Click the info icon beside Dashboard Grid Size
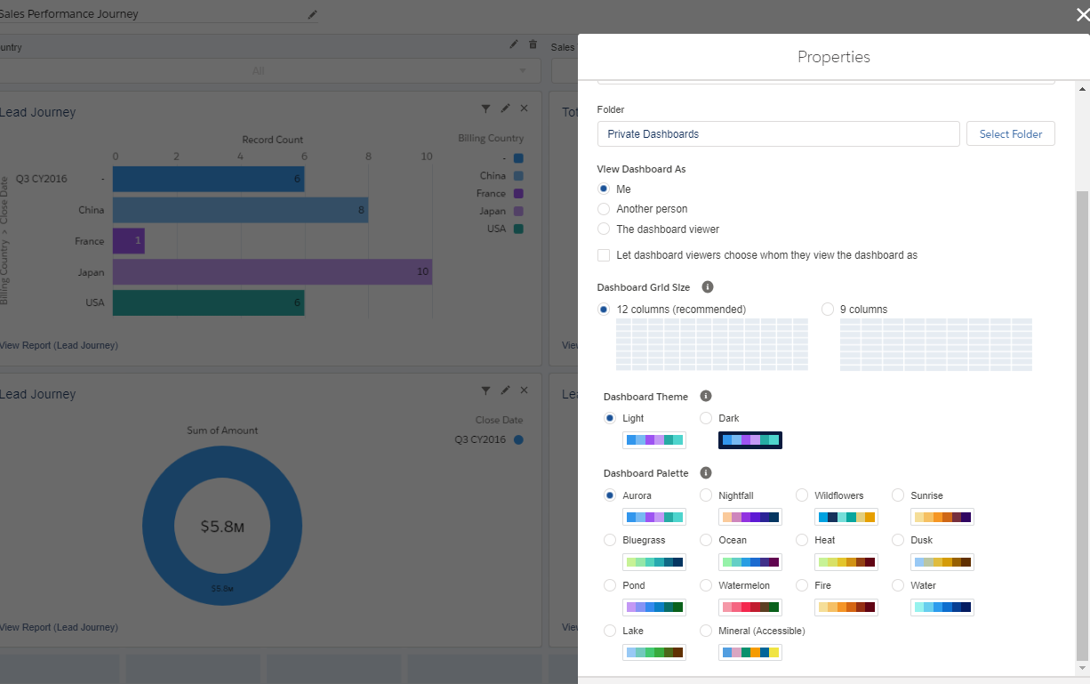1090x684 pixels. pos(707,287)
